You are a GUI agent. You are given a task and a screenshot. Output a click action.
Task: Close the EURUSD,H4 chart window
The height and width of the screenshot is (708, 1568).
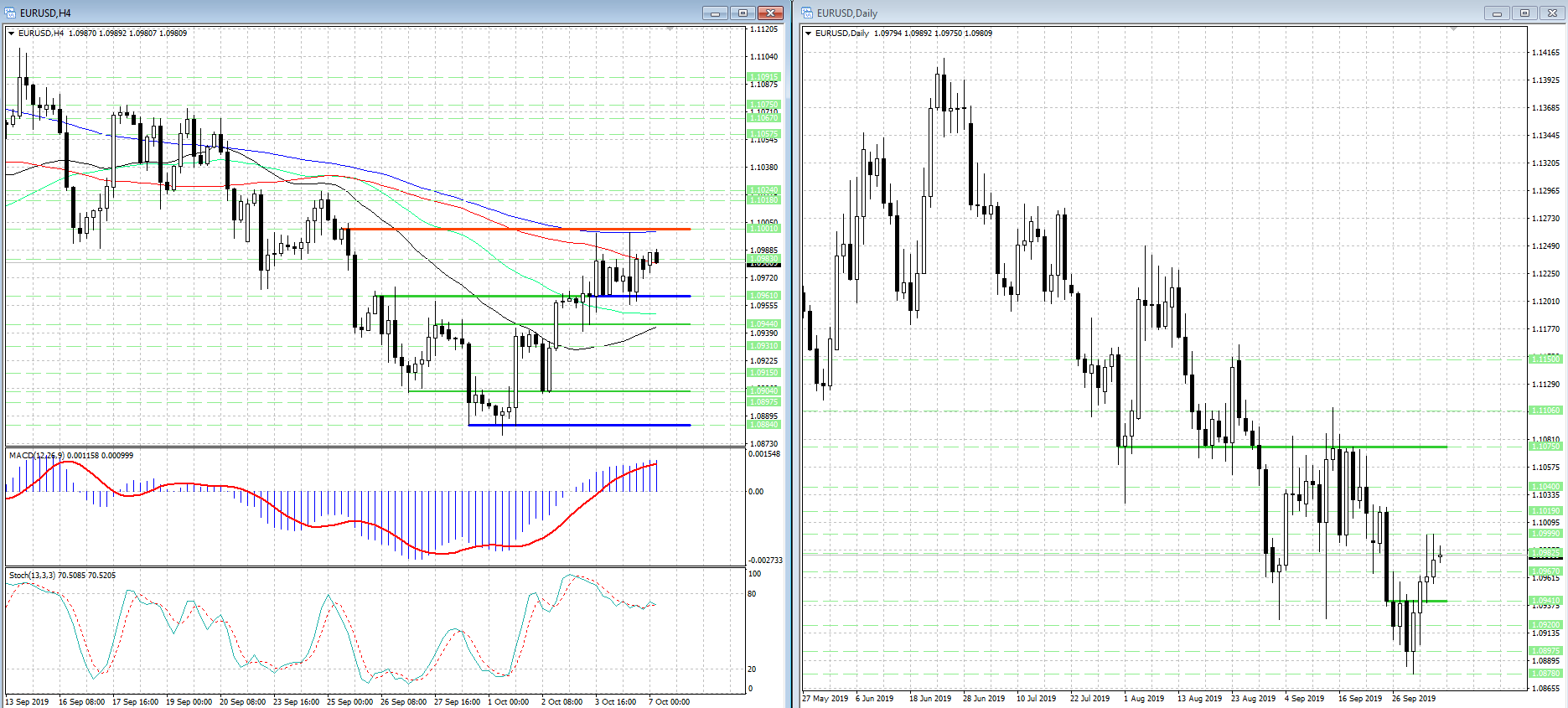[x=769, y=13]
